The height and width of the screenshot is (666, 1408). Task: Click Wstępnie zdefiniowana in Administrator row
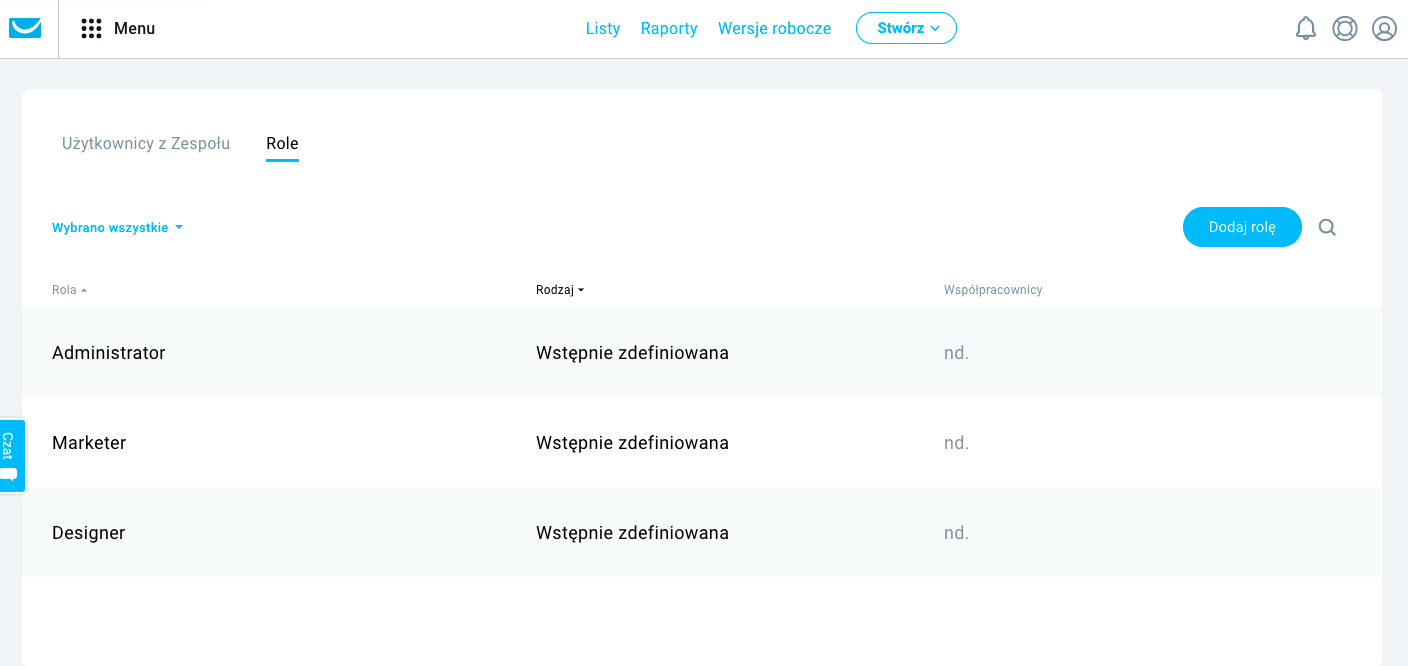(632, 353)
